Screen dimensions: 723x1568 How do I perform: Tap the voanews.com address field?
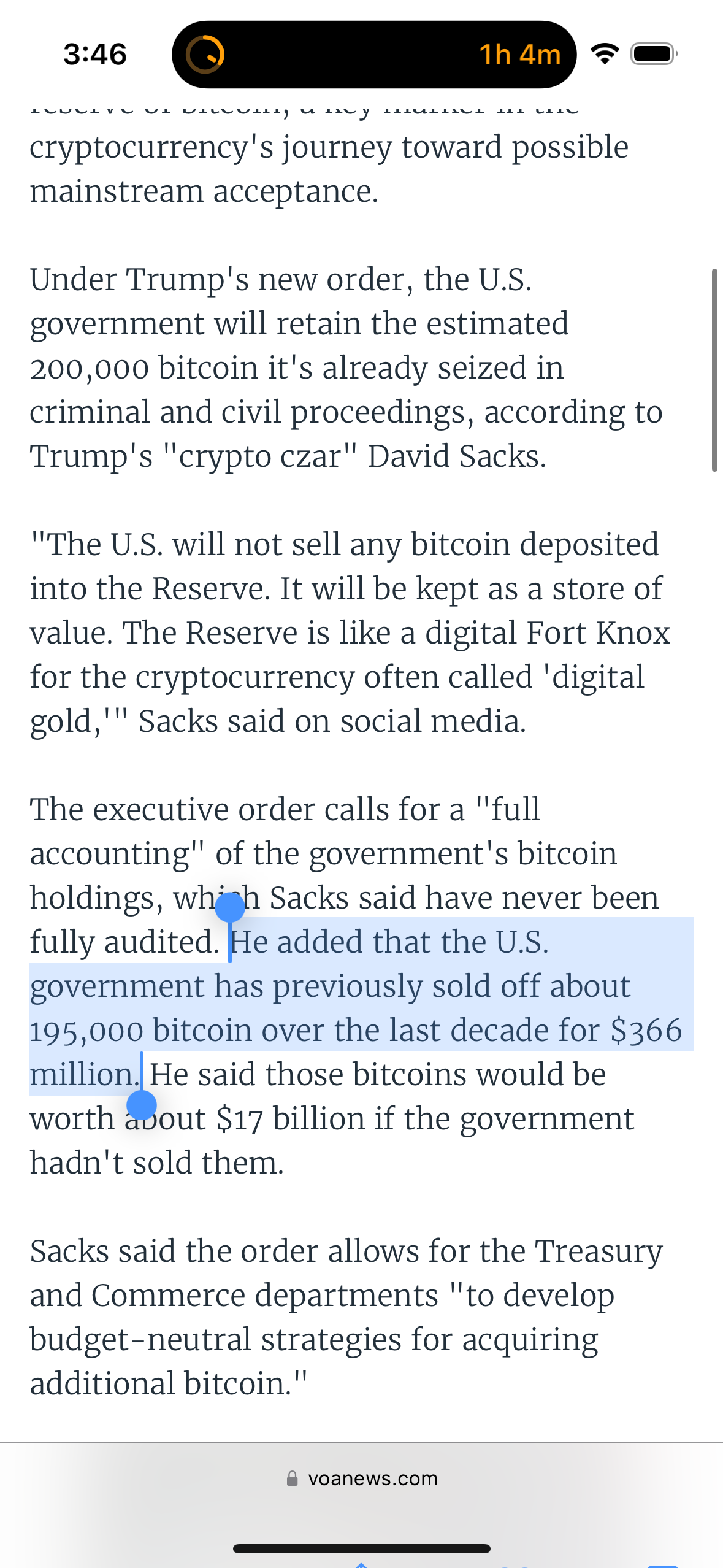[x=362, y=1478]
